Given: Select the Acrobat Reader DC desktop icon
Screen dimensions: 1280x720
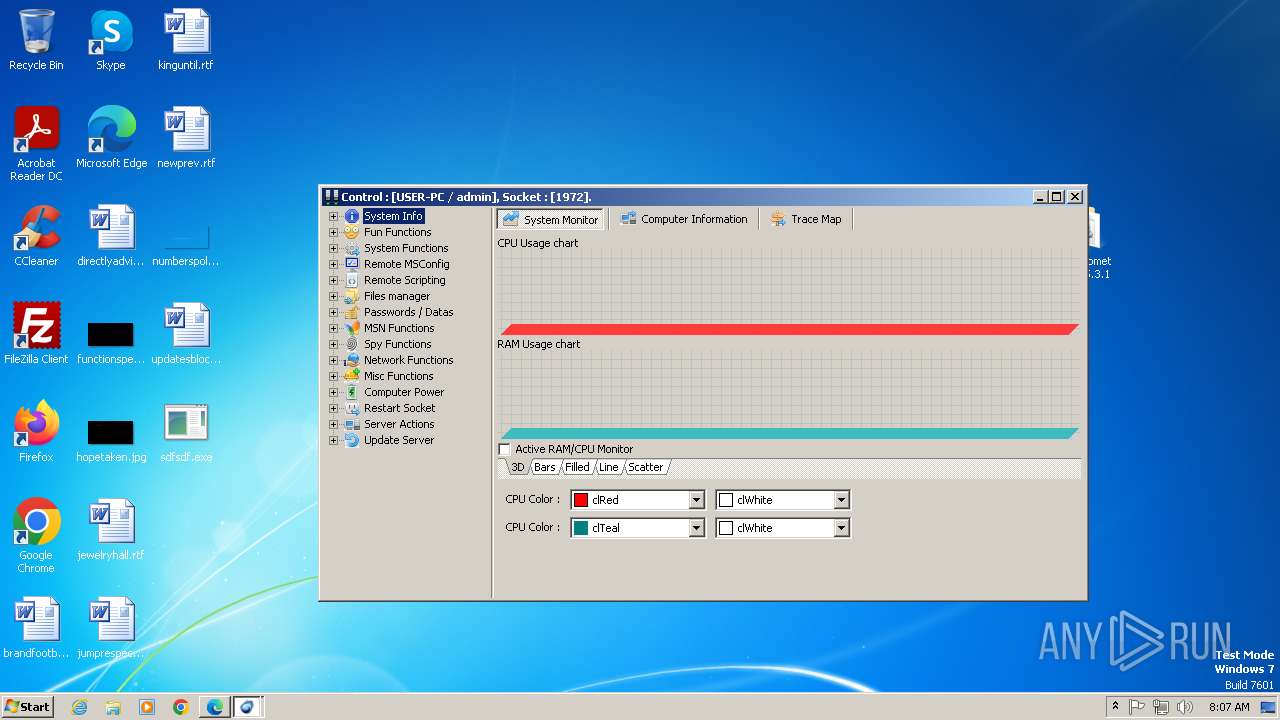Looking at the screenshot, I should pos(36,144).
